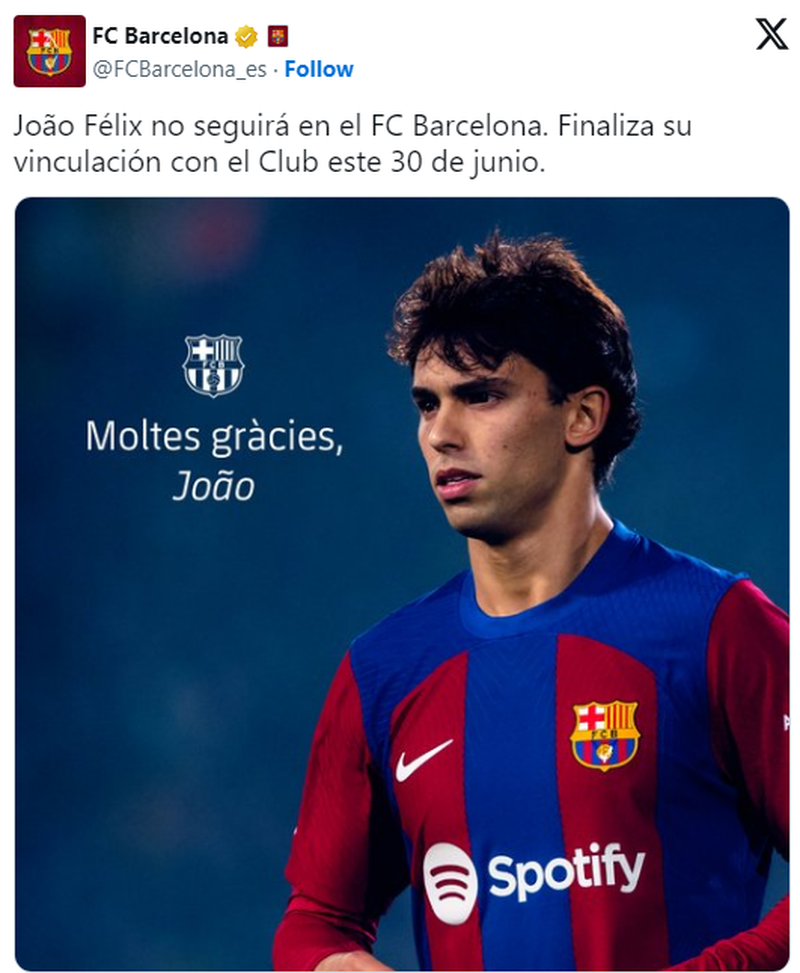Screen dimensions: 800x973
Task: Click the white Barça crest in image
Action: click(x=213, y=365)
